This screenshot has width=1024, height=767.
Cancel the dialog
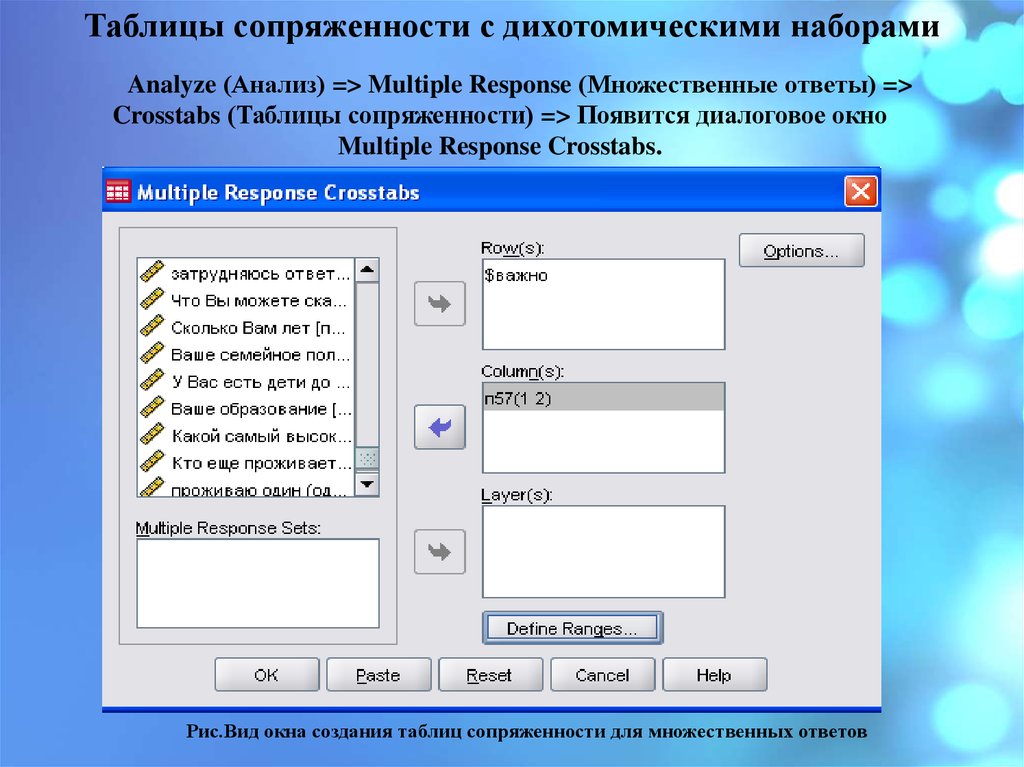pos(602,675)
